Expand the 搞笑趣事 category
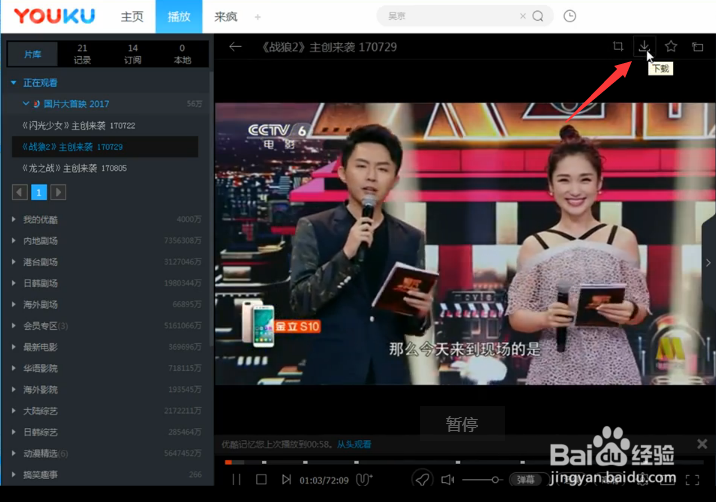Screen dimensions: 716x502 [x=14, y=475]
